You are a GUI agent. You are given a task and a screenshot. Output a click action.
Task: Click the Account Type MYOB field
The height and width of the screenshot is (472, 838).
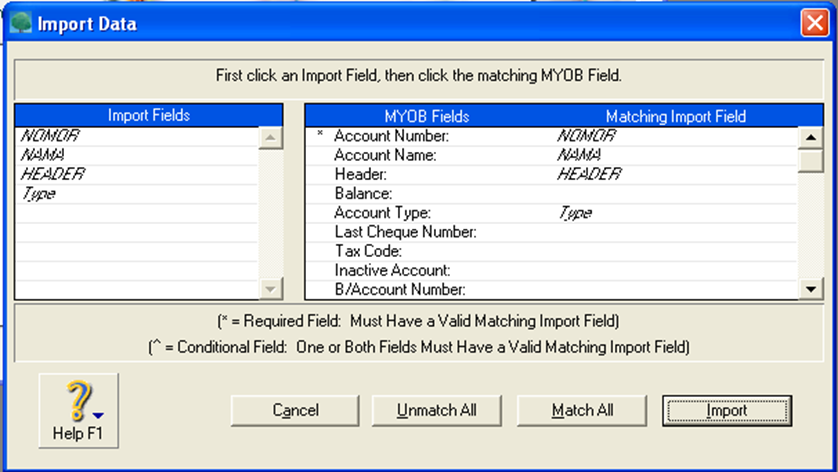point(383,213)
